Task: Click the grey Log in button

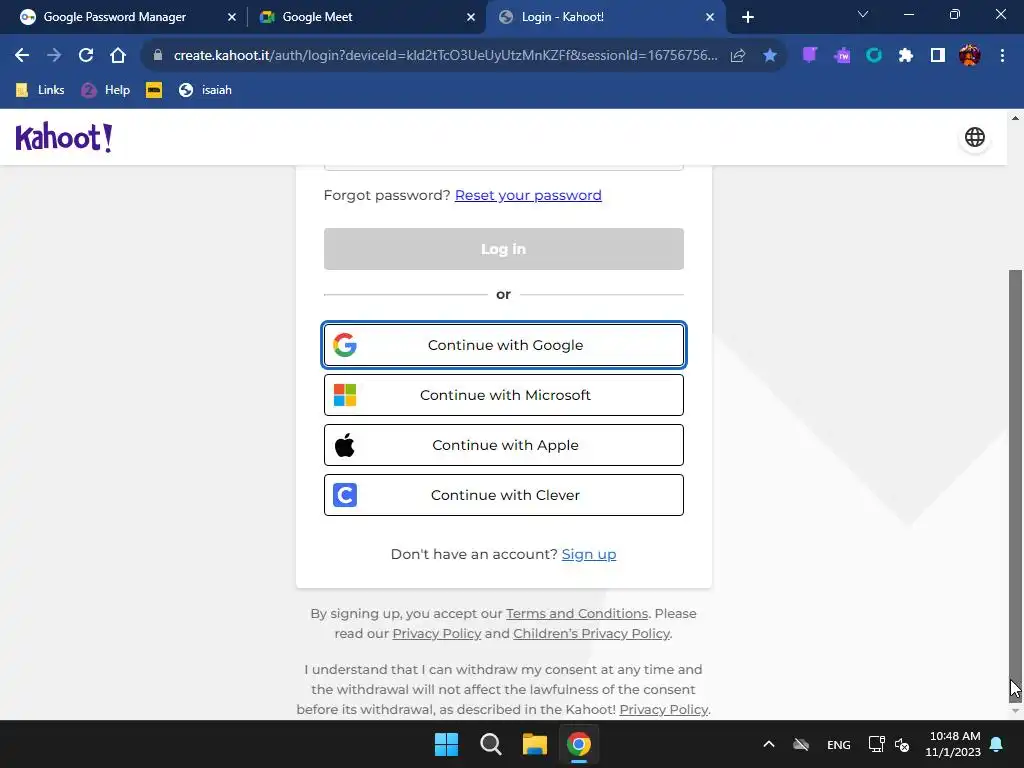Action: [x=504, y=249]
